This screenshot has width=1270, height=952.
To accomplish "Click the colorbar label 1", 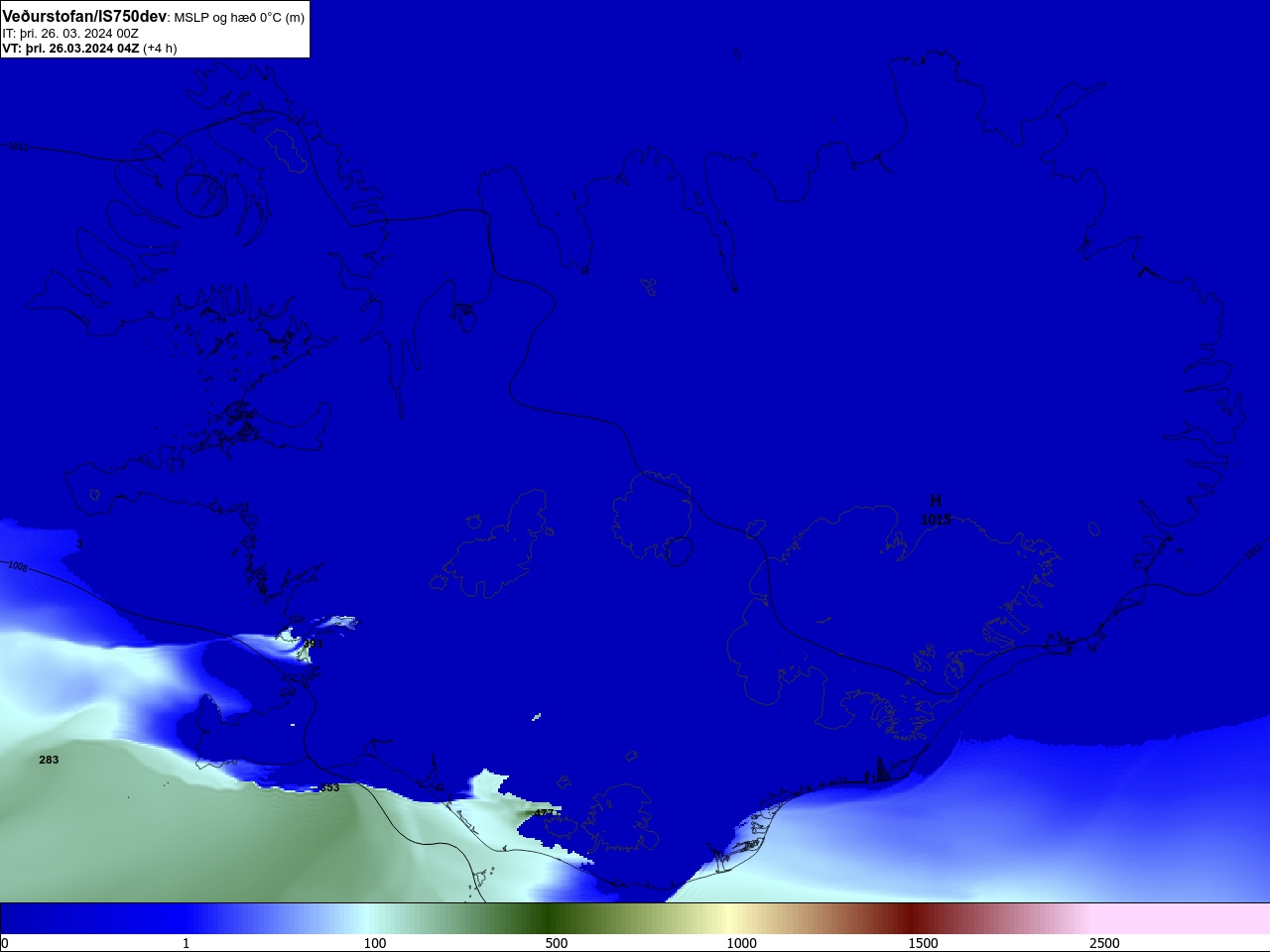I will pos(186,943).
